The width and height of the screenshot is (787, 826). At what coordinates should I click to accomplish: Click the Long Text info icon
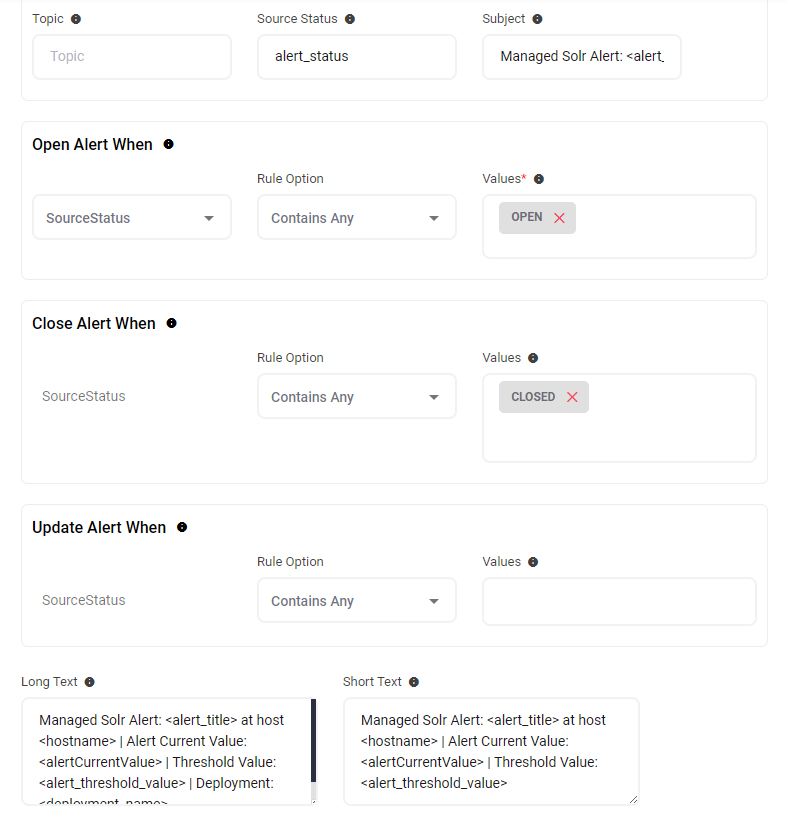pyautogui.click(x=89, y=682)
